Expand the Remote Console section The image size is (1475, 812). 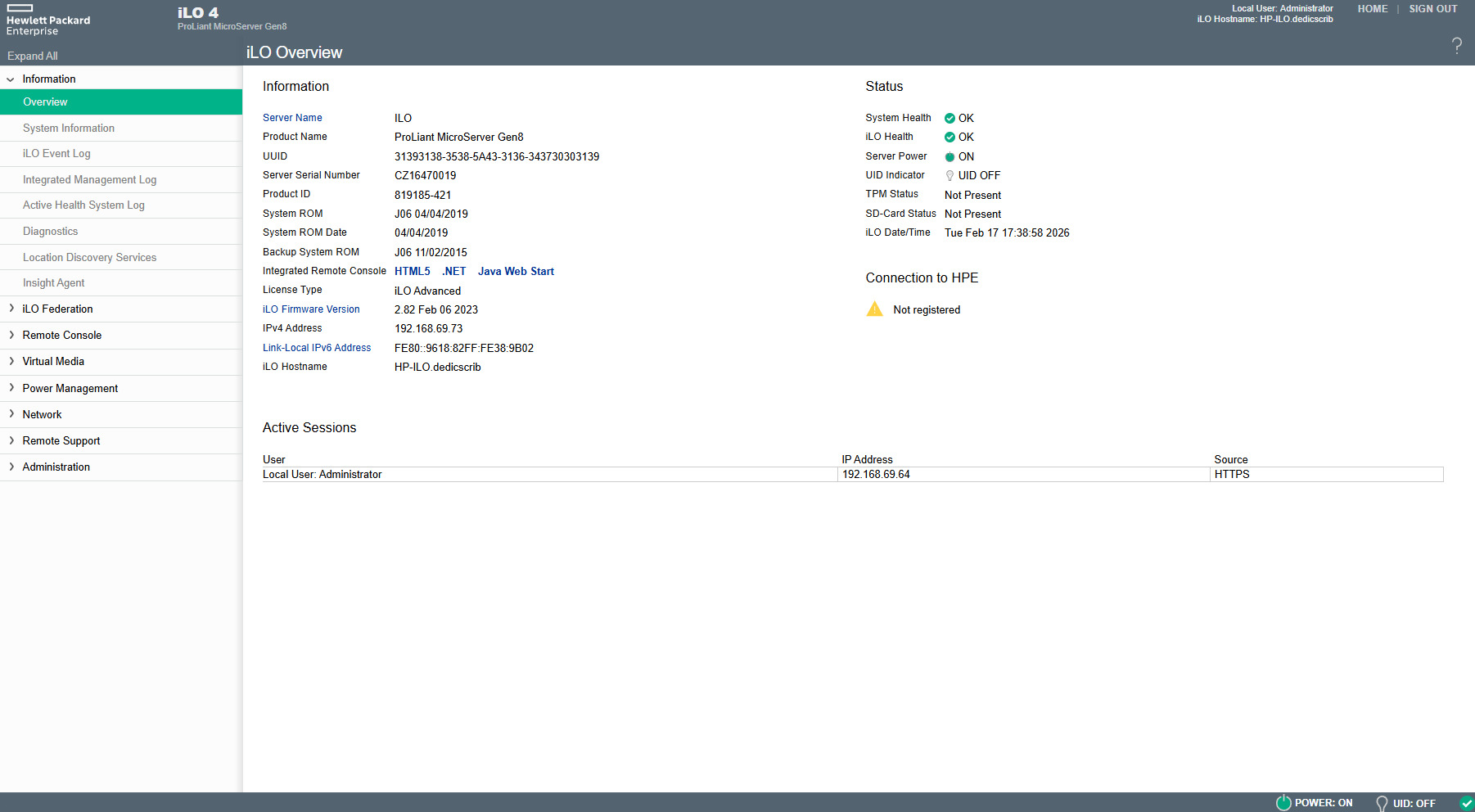point(11,335)
